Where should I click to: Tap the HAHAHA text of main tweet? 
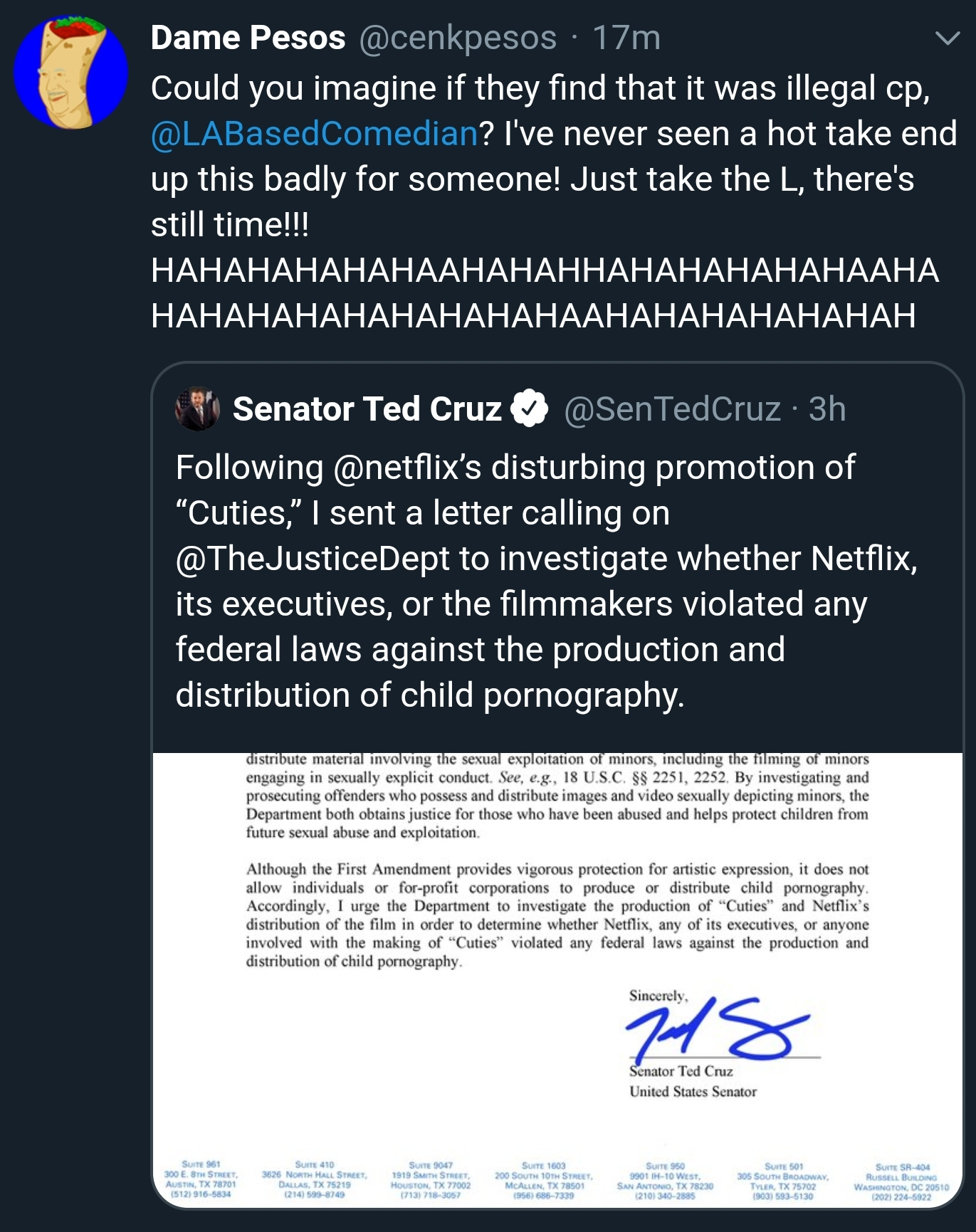545,293
